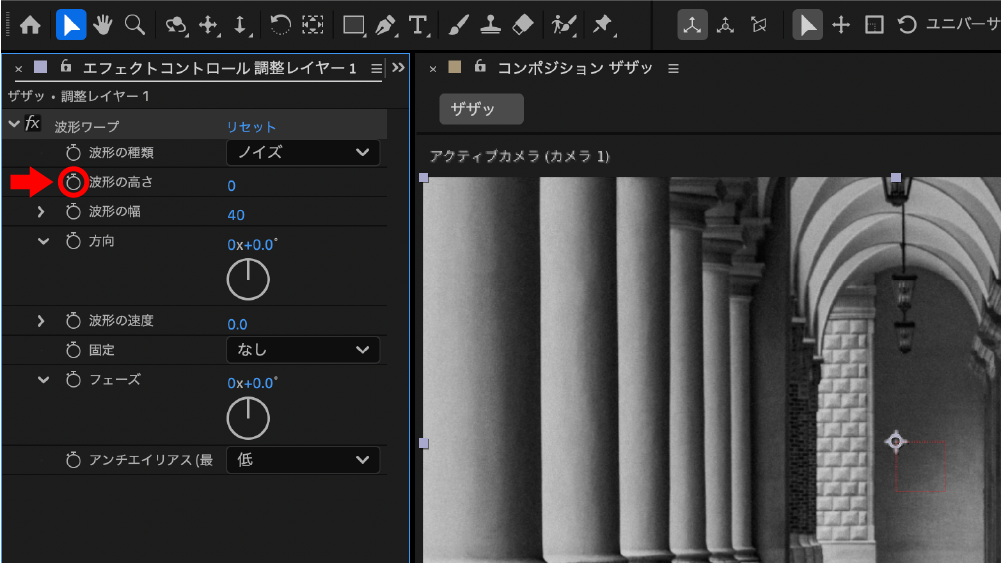
Task: Toggle stopwatch for 波形の種類
Action: click(x=73, y=153)
